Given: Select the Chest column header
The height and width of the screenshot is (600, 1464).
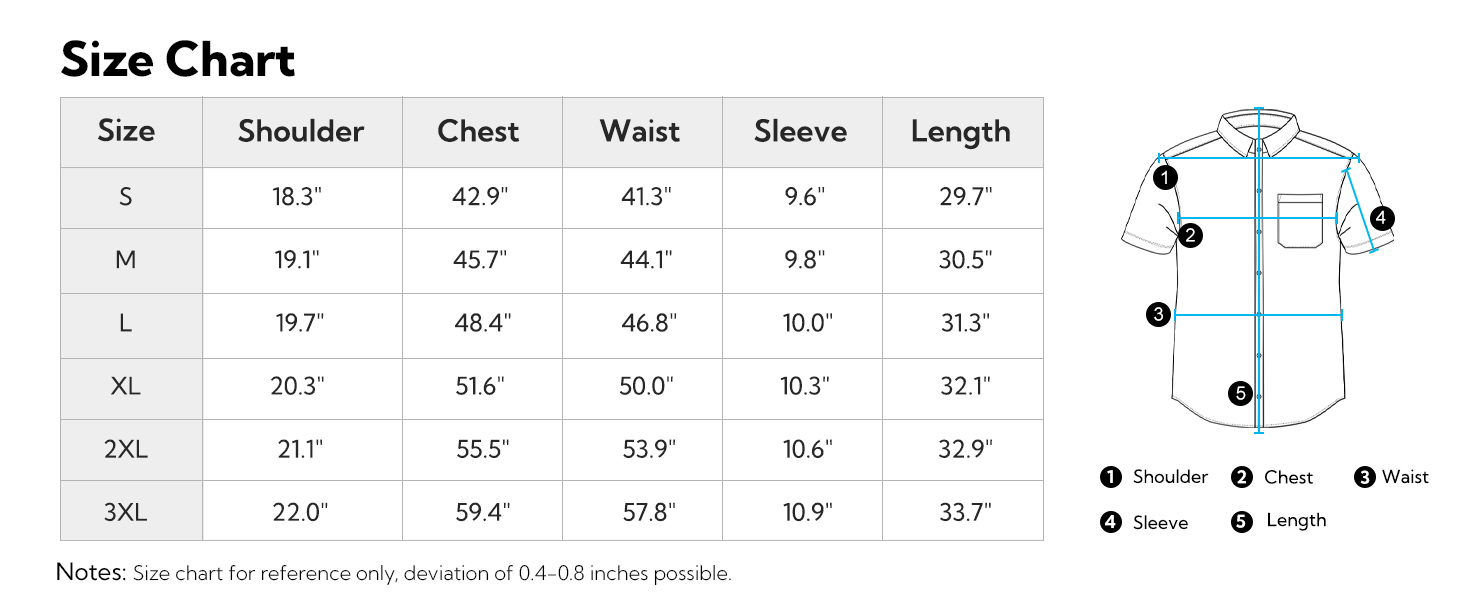Looking at the screenshot, I should point(478,132).
